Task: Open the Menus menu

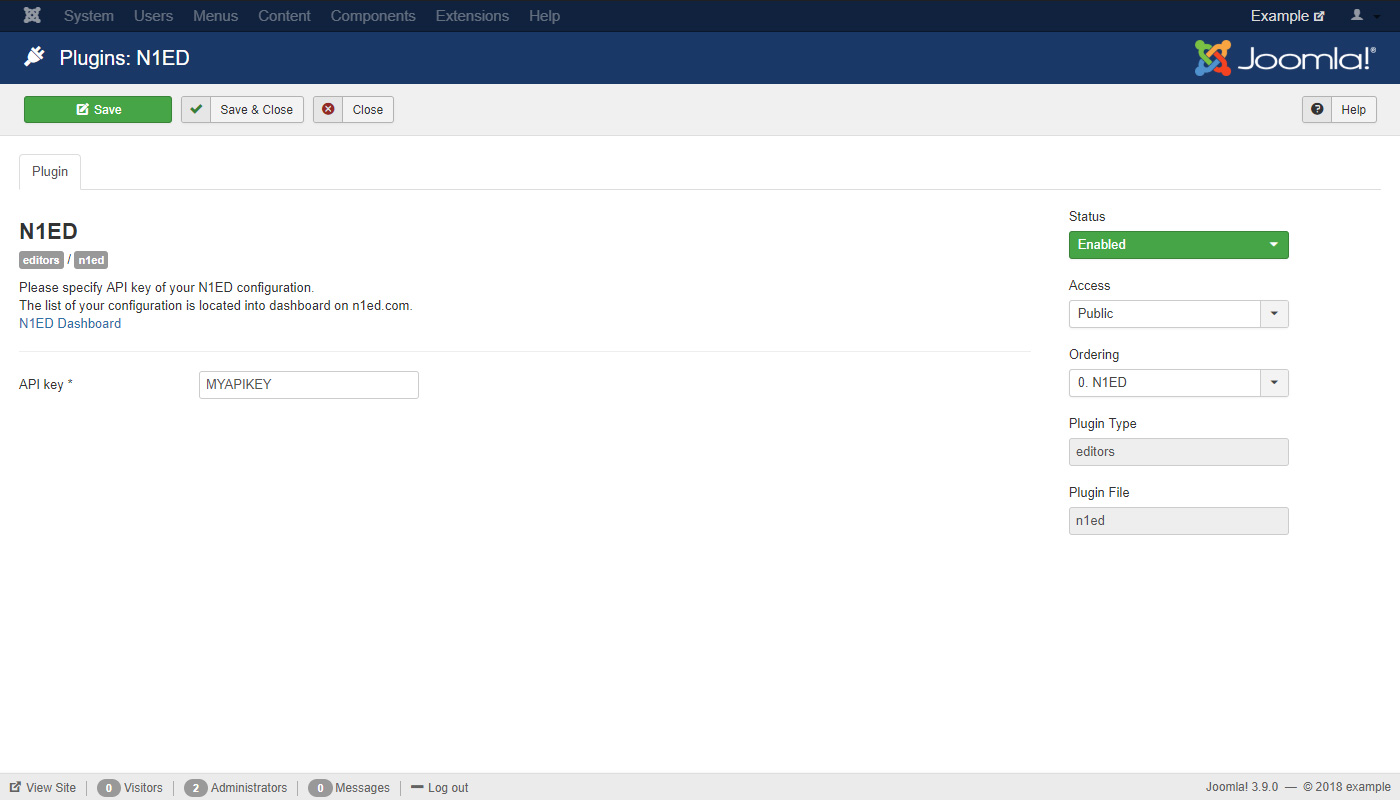Action: point(216,16)
